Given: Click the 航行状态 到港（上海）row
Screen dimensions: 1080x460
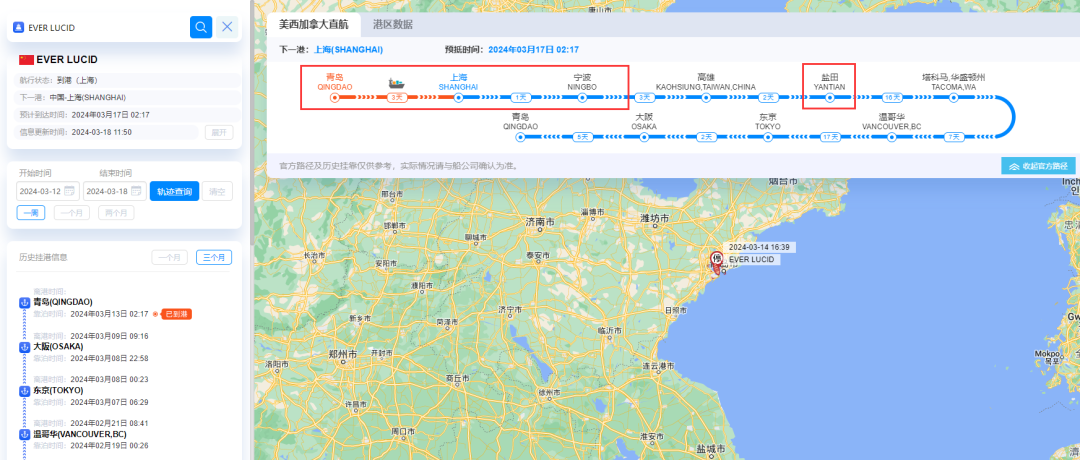Looking at the screenshot, I should click(x=127, y=80).
